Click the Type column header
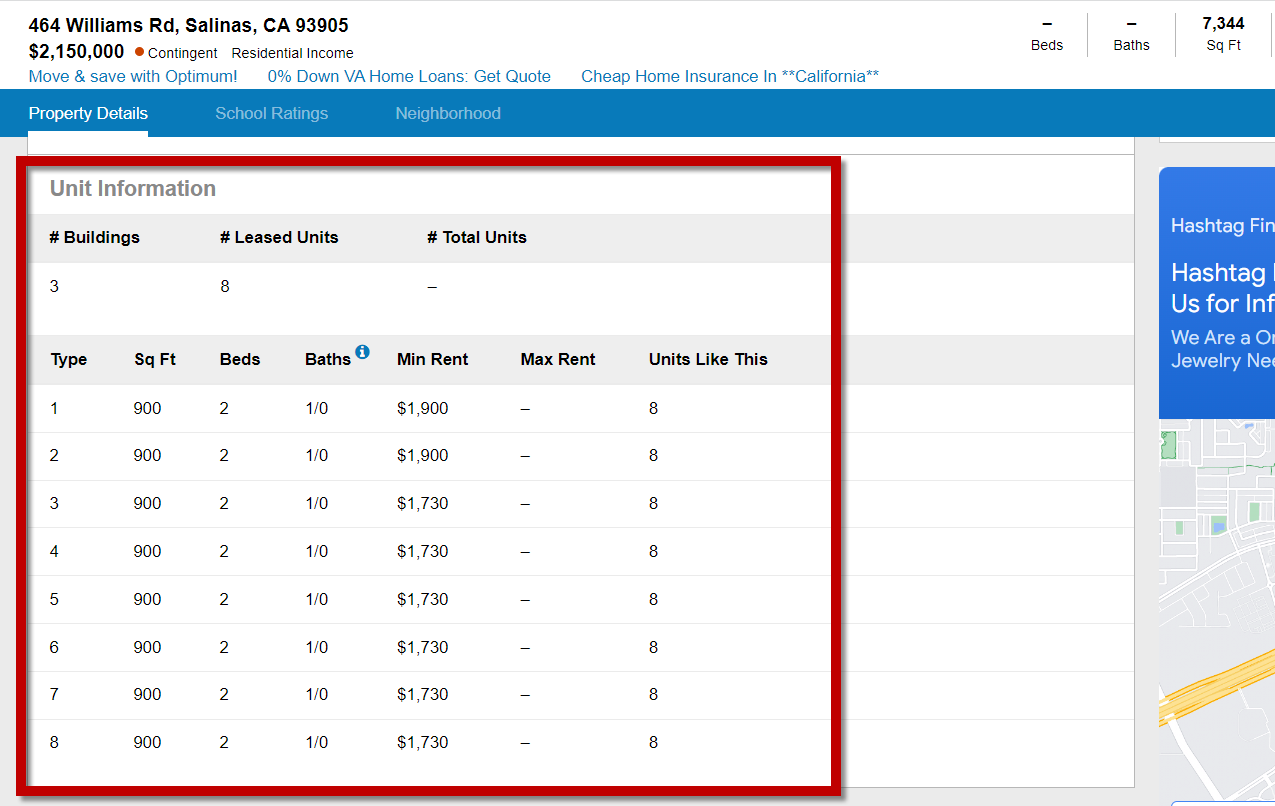The width and height of the screenshot is (1275, 806). [69, 359]
